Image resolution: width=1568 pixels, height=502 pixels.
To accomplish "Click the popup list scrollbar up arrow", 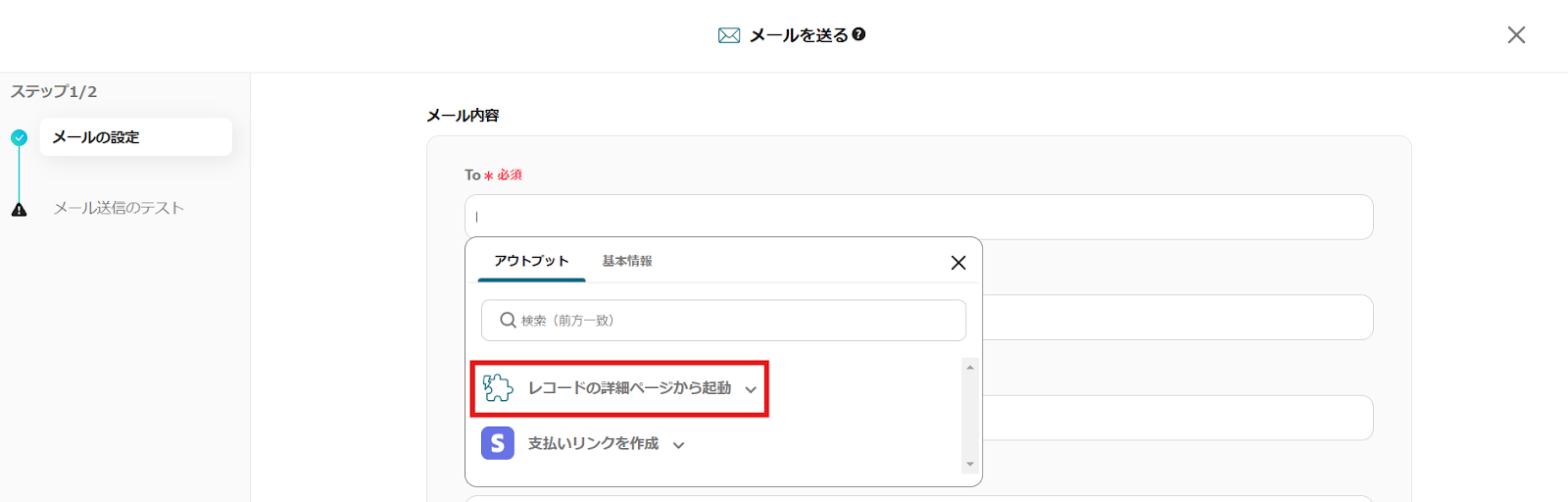I will tap(970, 368).
